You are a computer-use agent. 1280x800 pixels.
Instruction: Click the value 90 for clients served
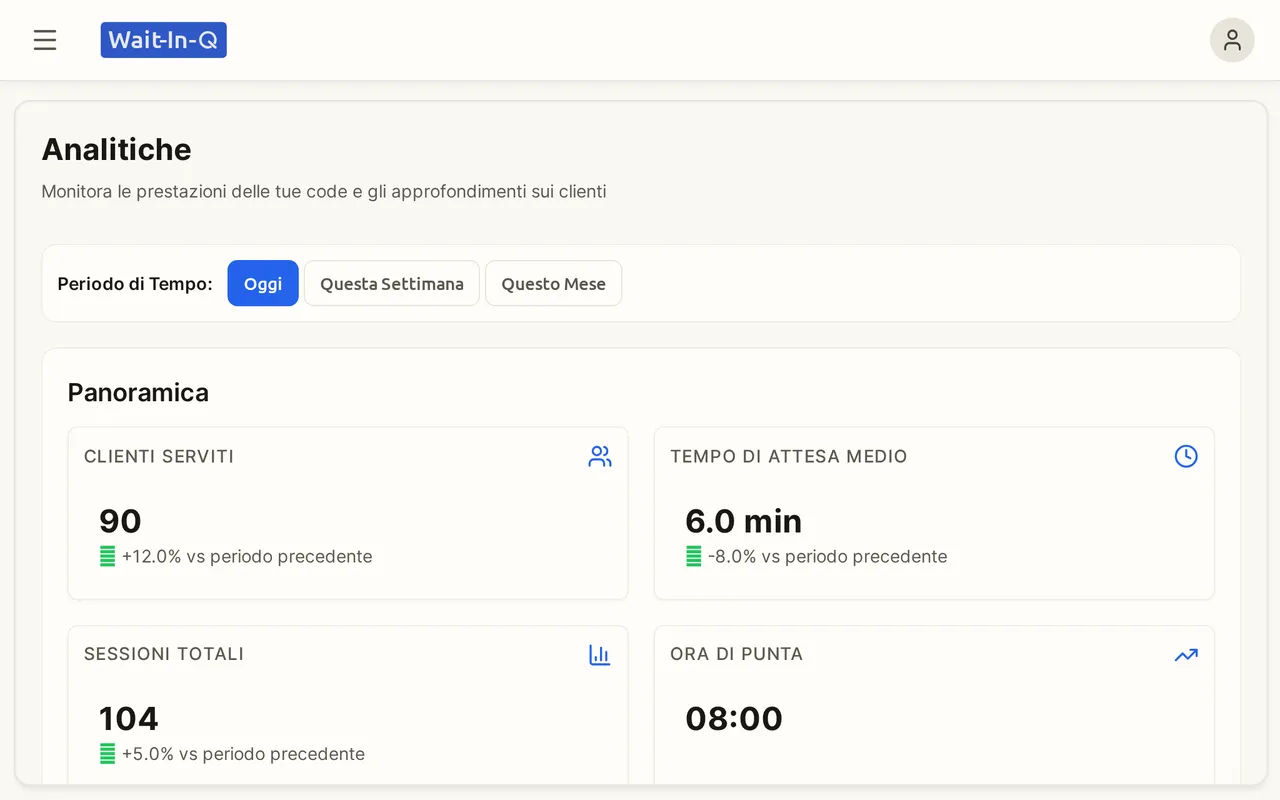pos(120,521)
